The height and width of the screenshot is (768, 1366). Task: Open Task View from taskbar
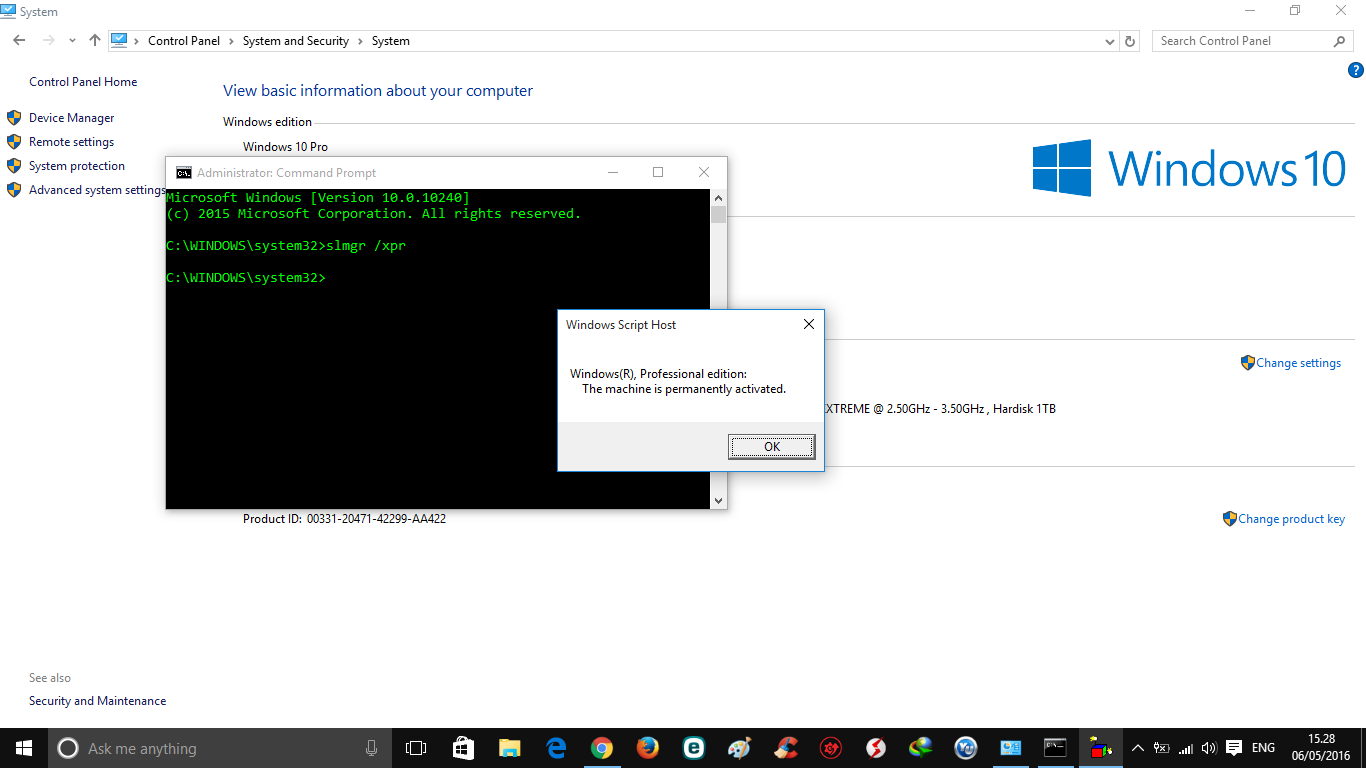[416, 748]
